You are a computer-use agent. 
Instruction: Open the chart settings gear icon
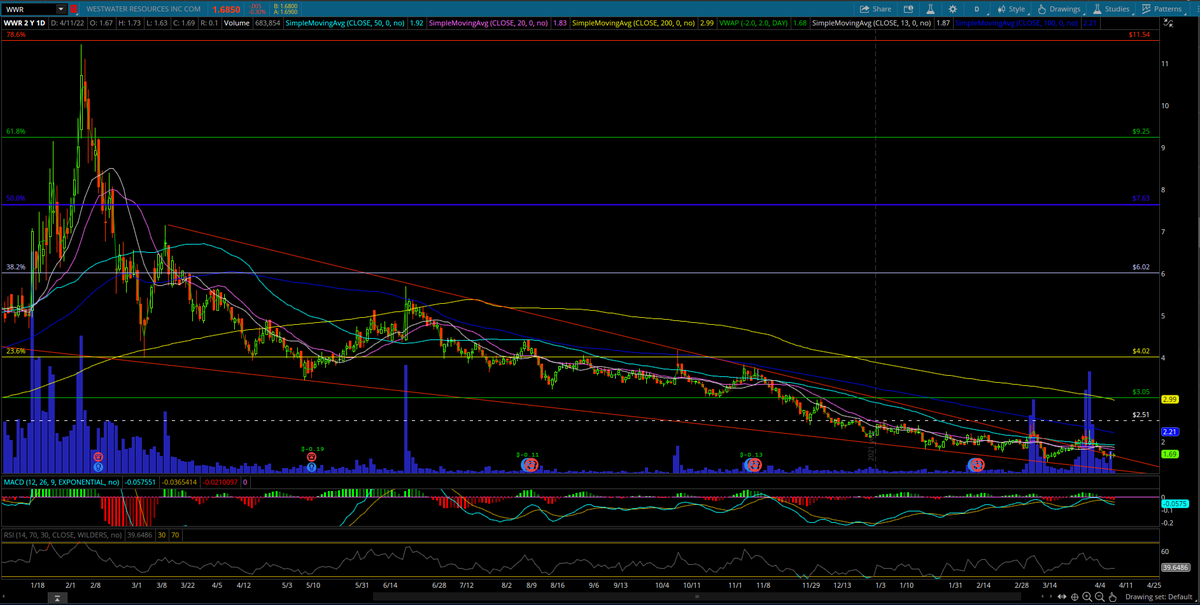952,8
